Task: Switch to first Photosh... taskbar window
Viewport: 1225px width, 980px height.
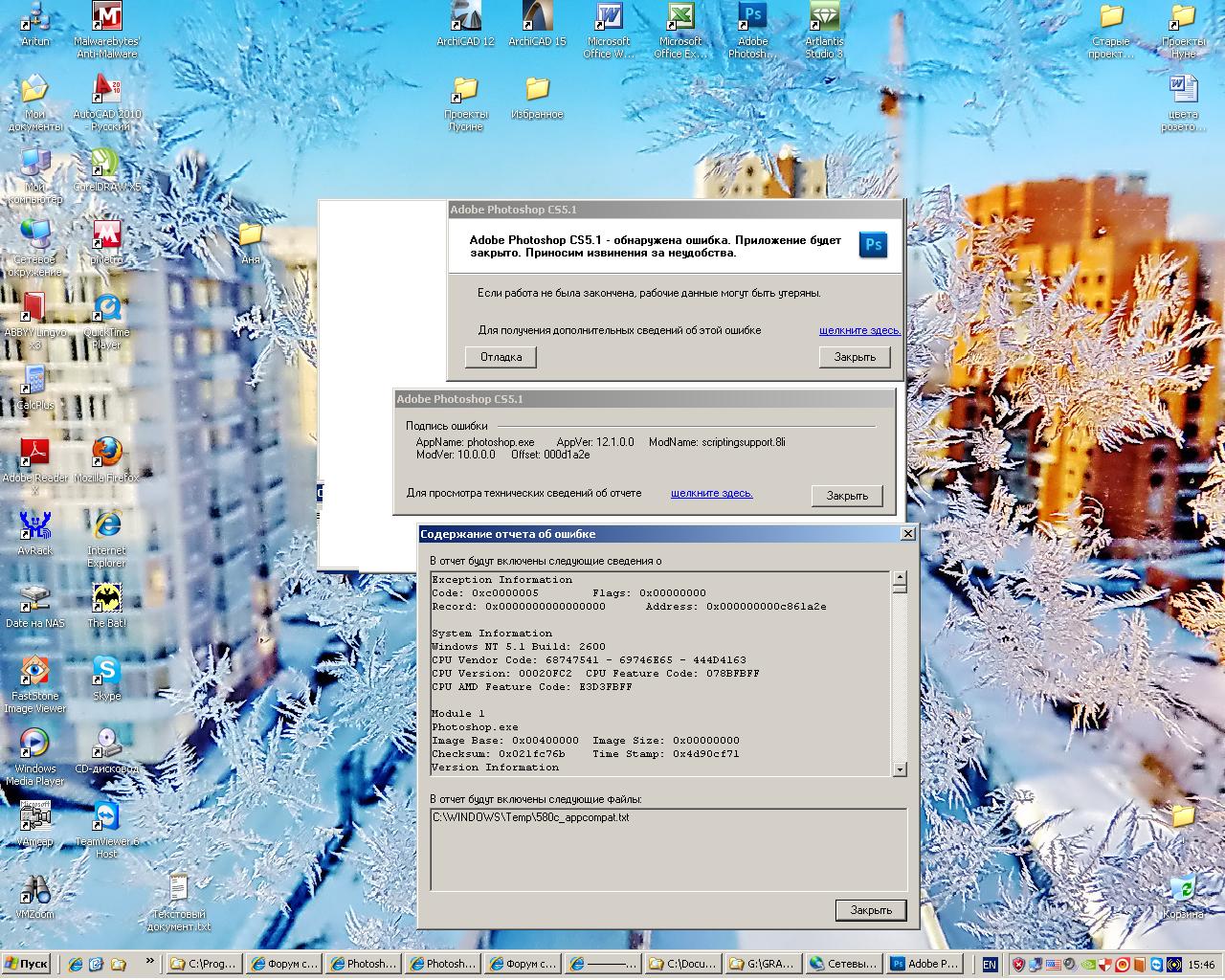Action: click(x=362, y=964)
